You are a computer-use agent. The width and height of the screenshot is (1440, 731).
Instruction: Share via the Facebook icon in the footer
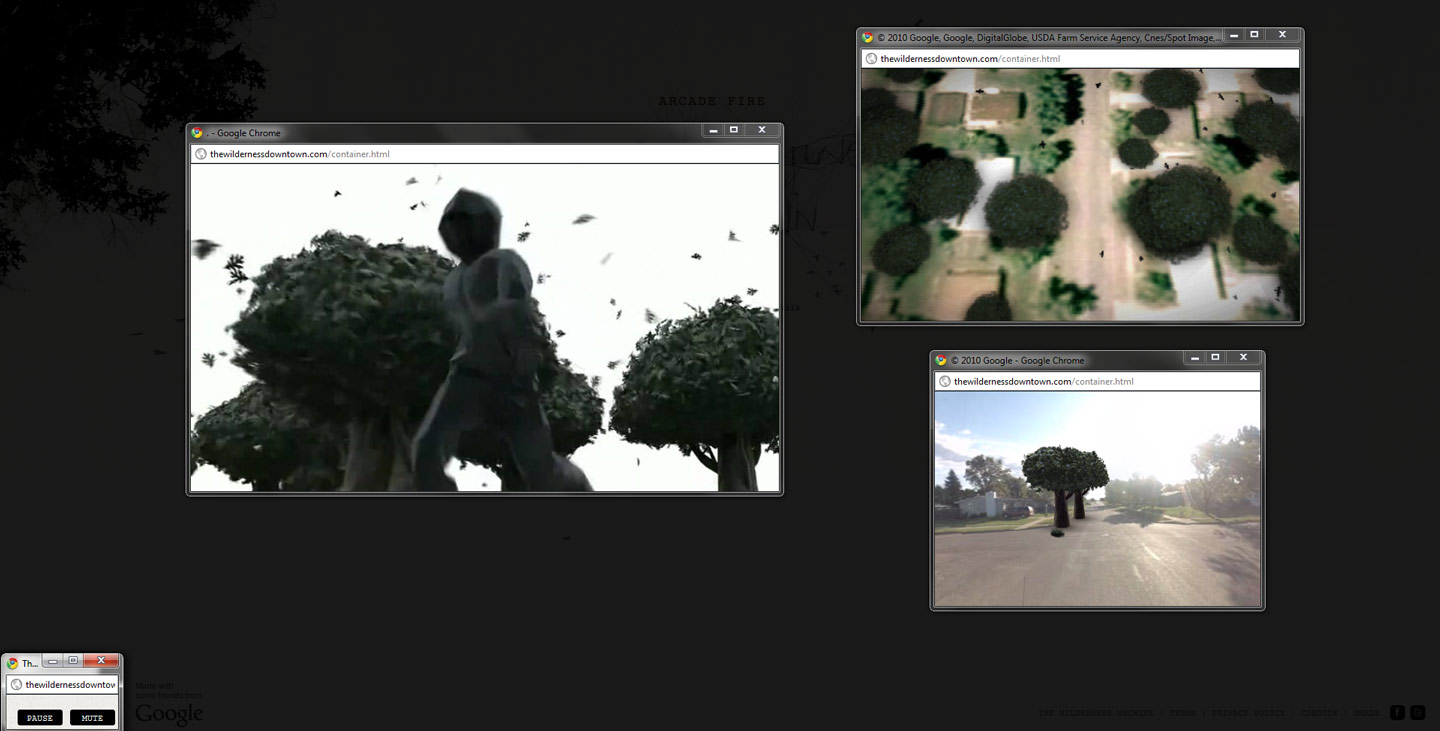(1398, 713)
